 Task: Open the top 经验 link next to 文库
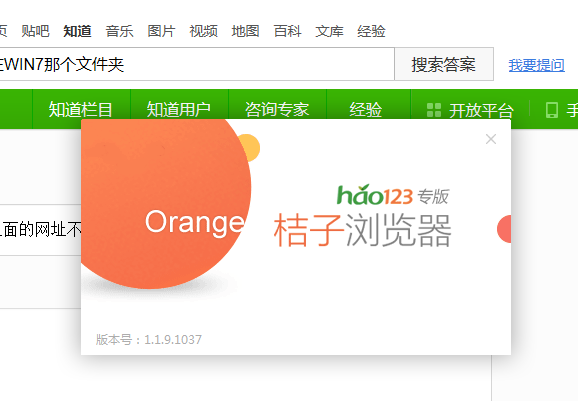click(x=371, y=31)
